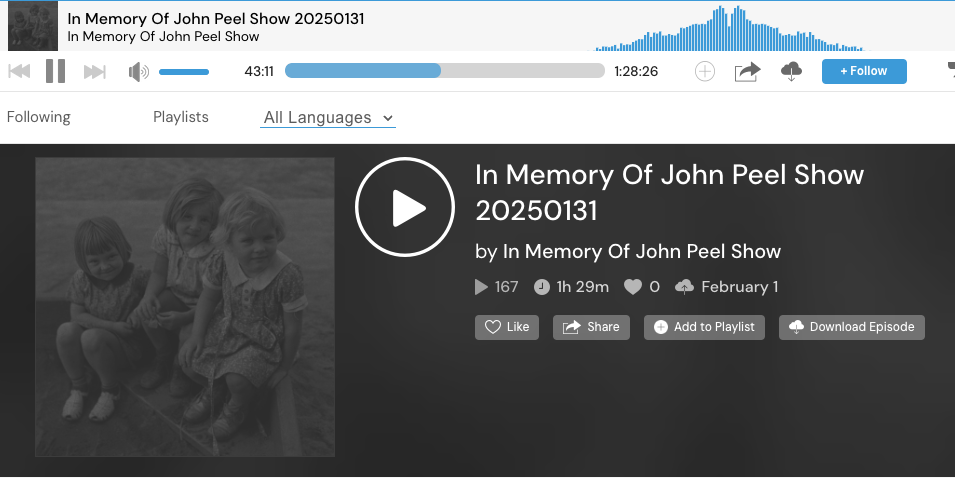Adjust the volume slider

[184, 72]
